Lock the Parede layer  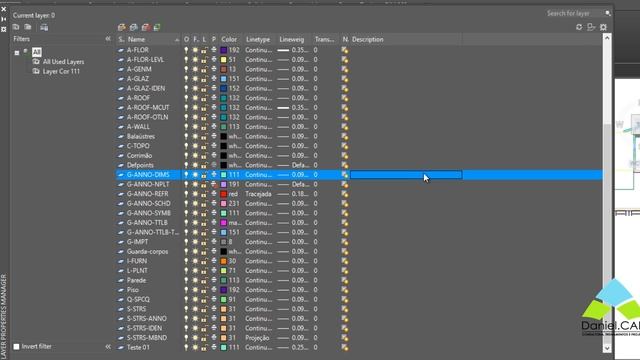pyautogui.click(x=204, y=280)
